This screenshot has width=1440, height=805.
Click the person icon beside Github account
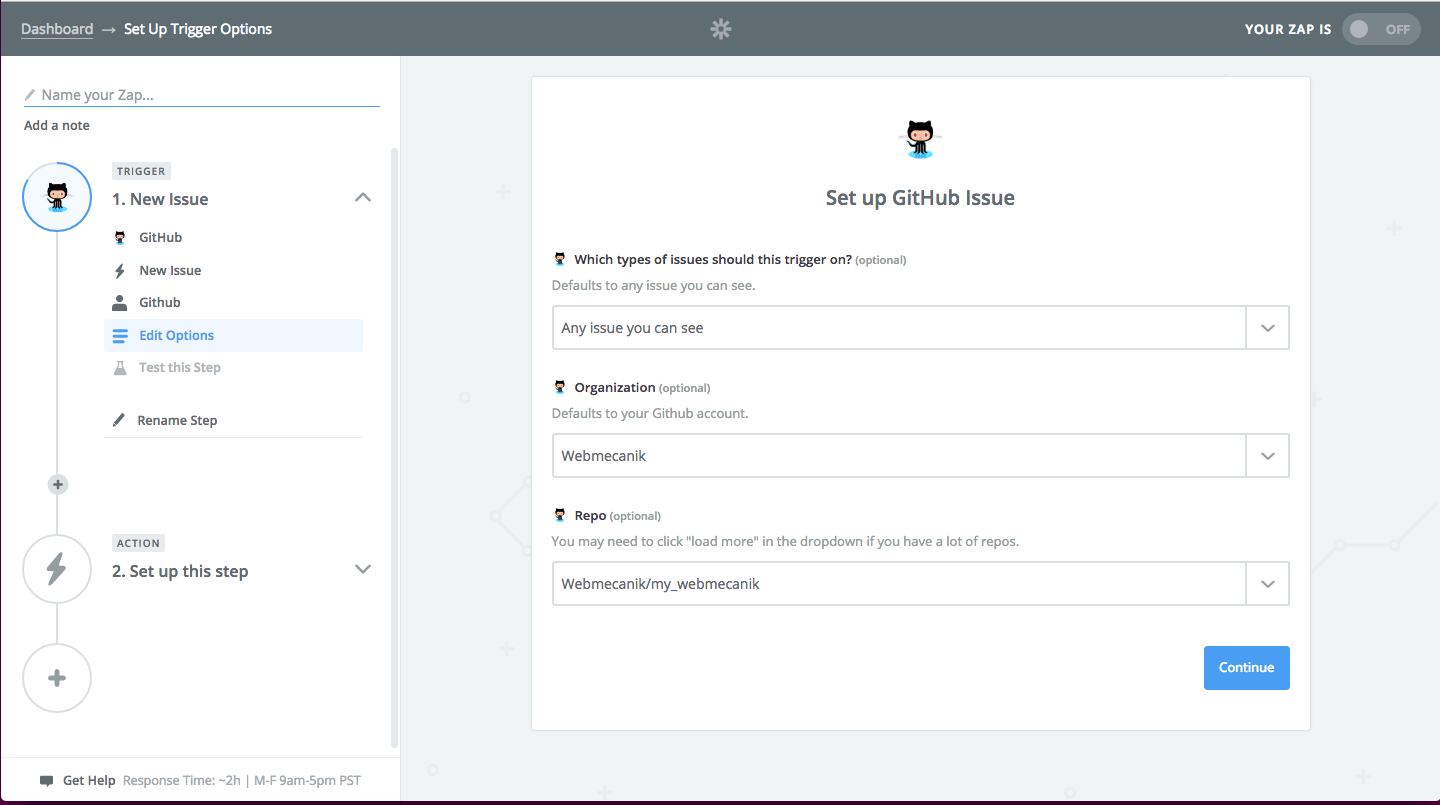click(x=120, y=302)
